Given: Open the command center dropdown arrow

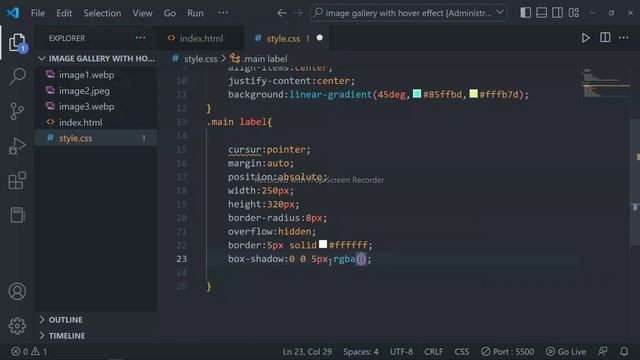Looking at the screenshot, I should tap(500, 13).
